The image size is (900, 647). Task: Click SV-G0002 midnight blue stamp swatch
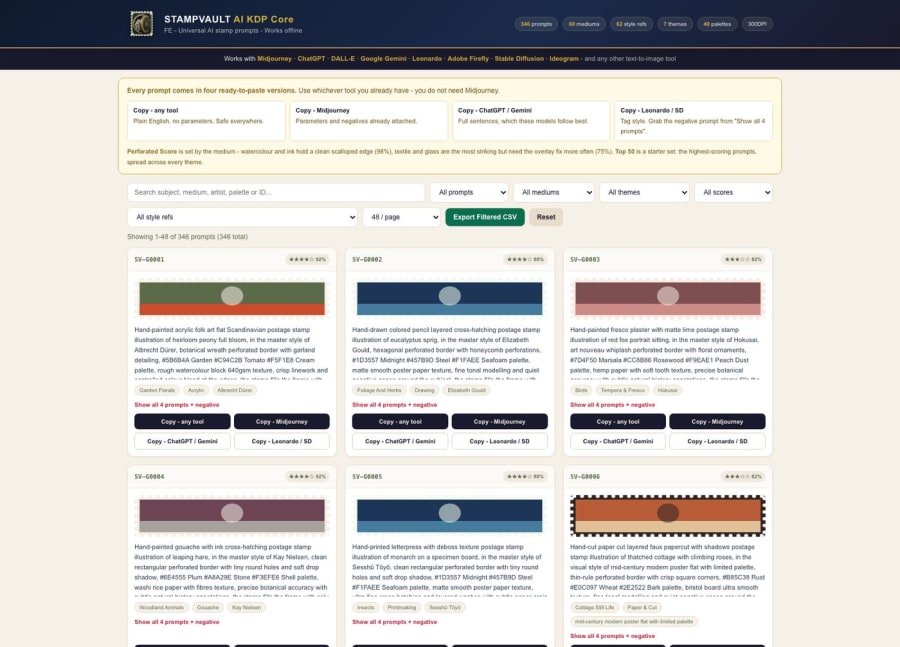click(x=449, y=298)
